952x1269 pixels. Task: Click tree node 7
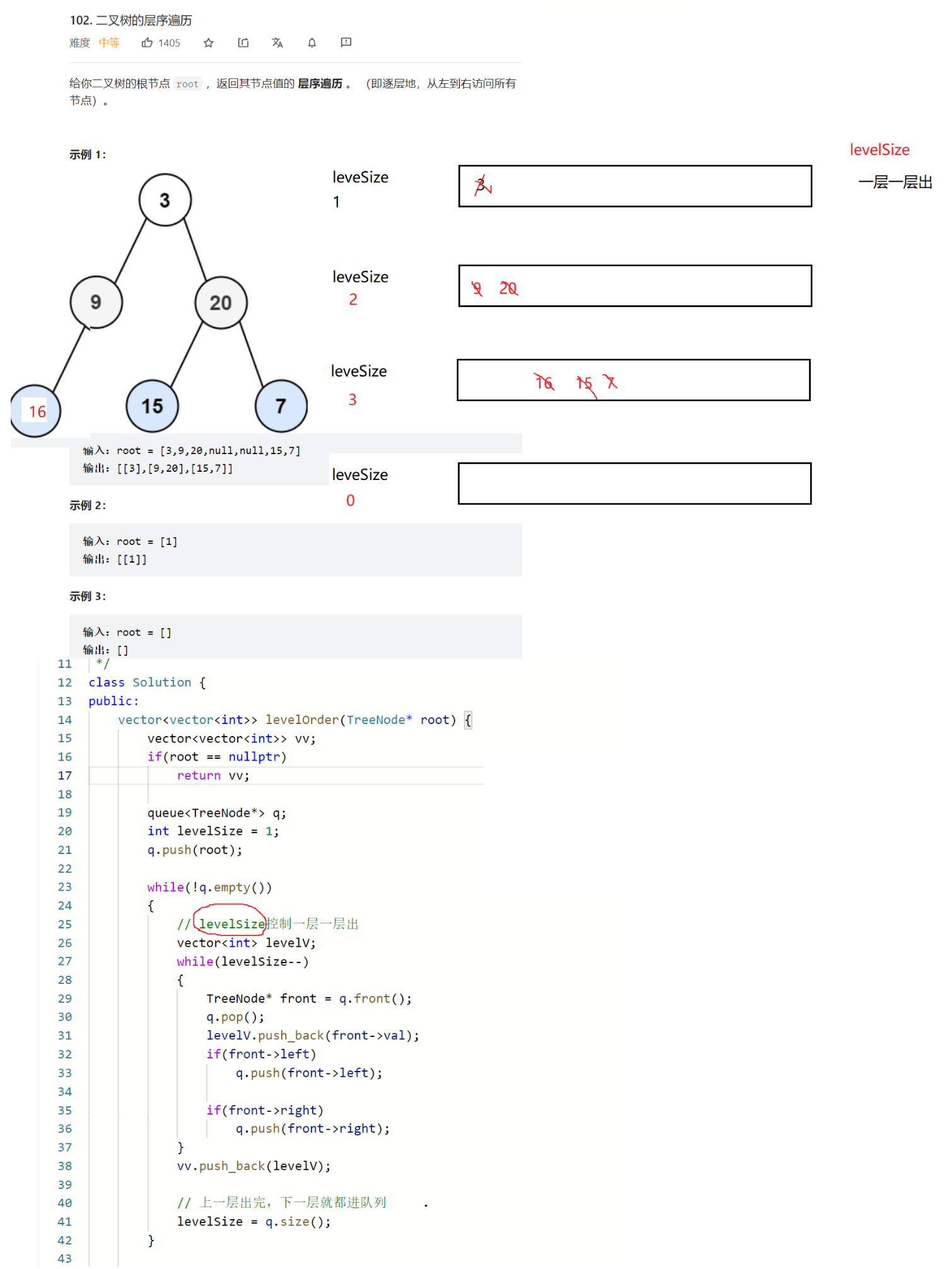coord(281,406)
